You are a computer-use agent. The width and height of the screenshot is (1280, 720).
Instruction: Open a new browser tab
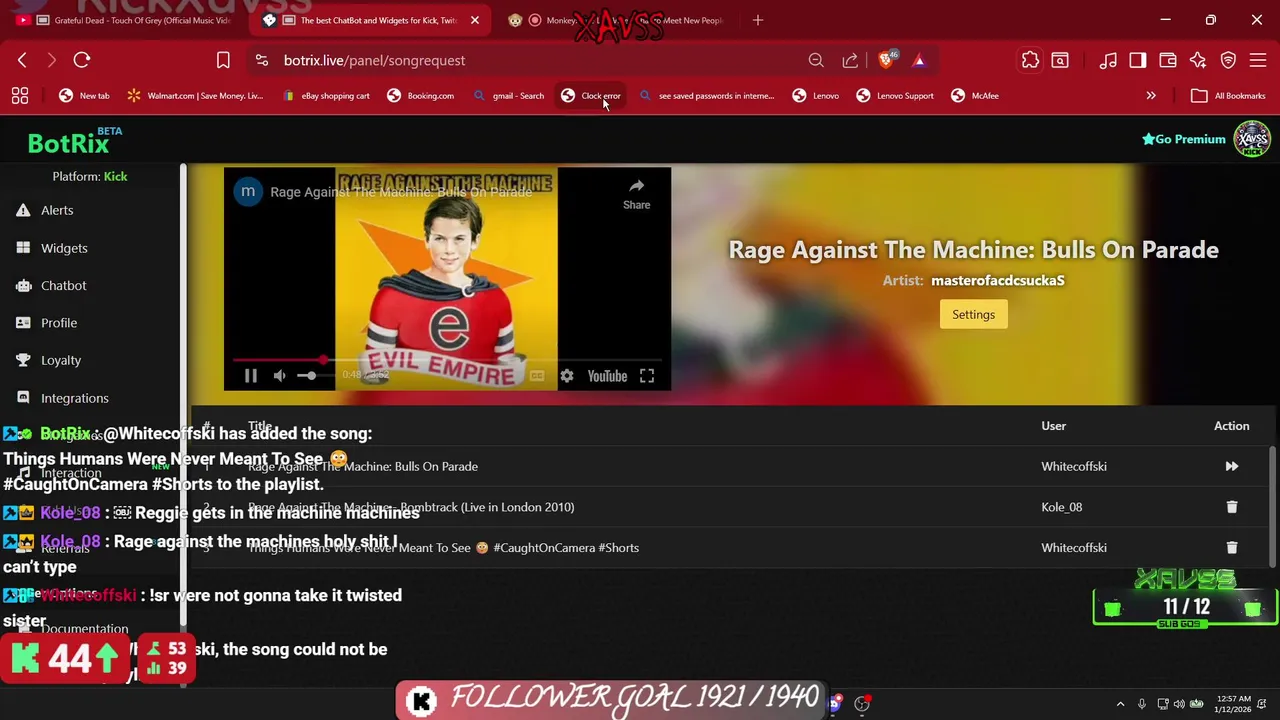tap(758, 20)
